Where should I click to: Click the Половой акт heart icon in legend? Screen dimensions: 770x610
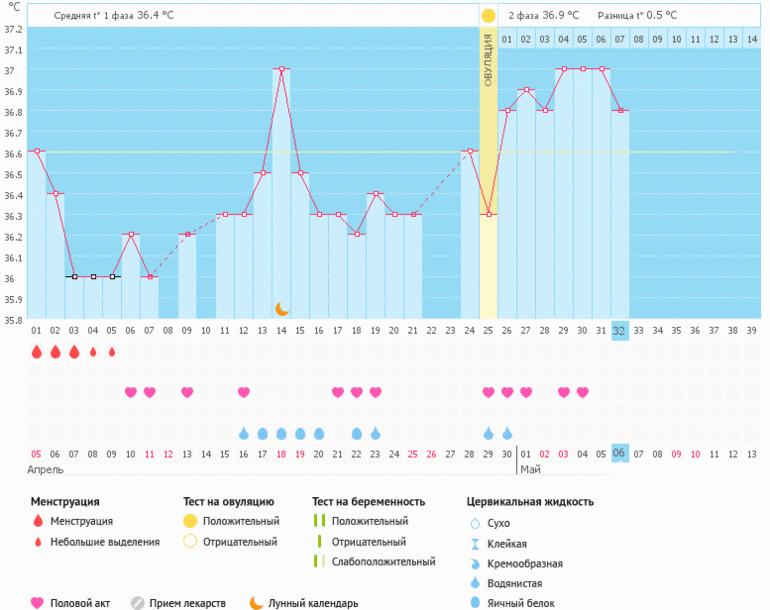click(38, 603)
